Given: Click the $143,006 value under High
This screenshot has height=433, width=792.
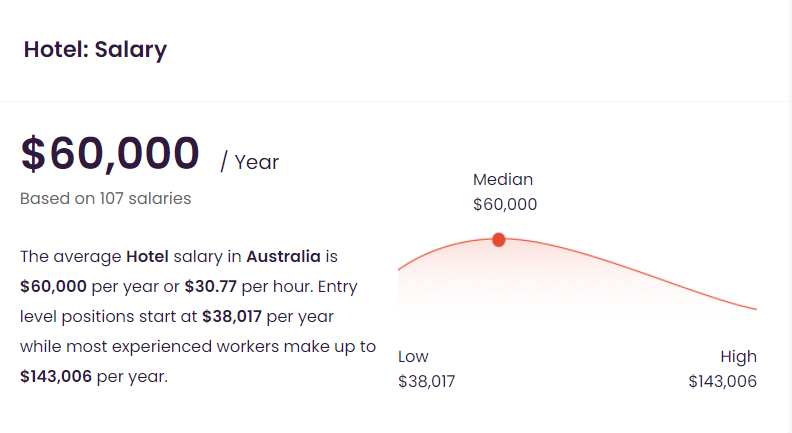Looking at the screenshot, I should [723, 381].
